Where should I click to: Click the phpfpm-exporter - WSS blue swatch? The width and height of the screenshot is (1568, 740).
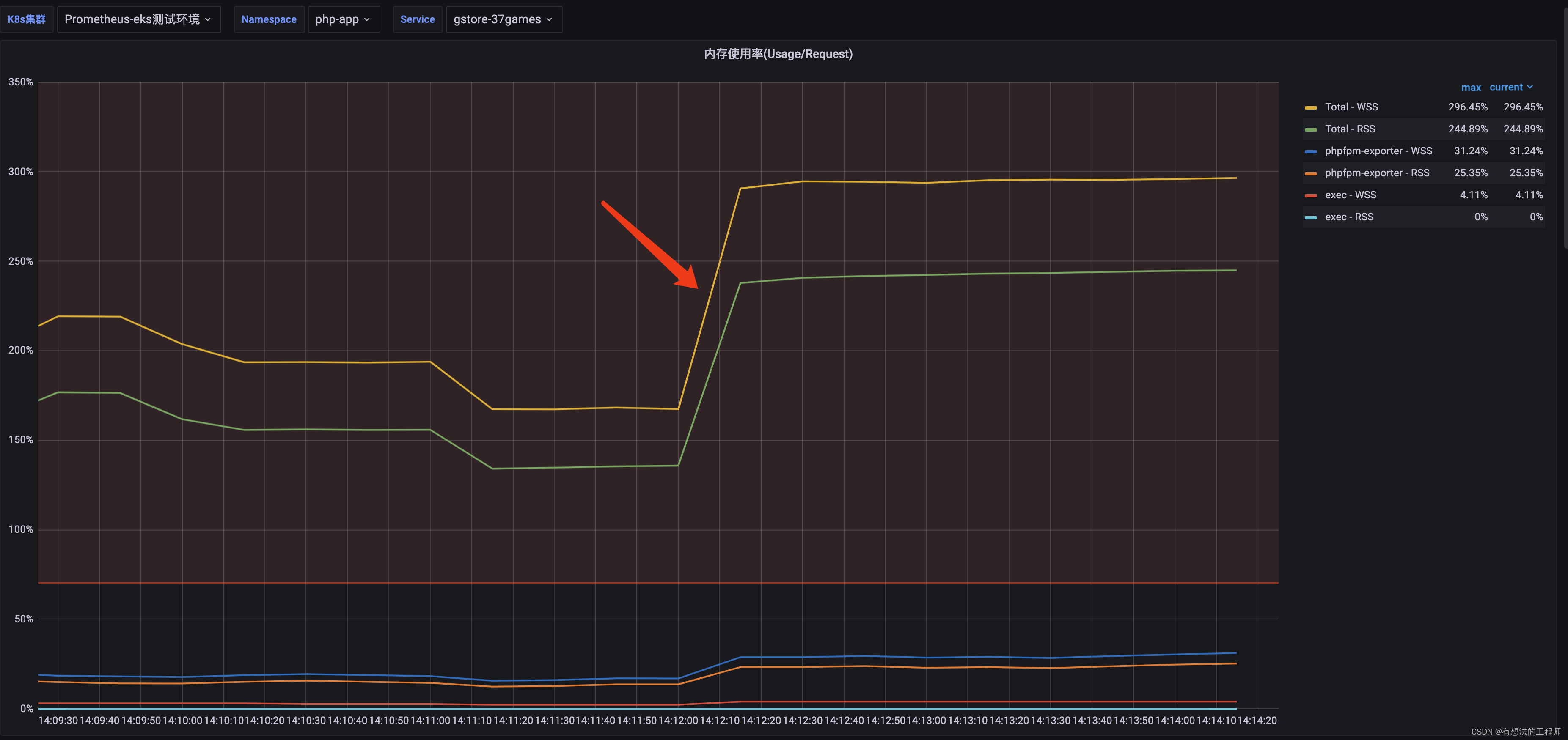click(1310, 151)
